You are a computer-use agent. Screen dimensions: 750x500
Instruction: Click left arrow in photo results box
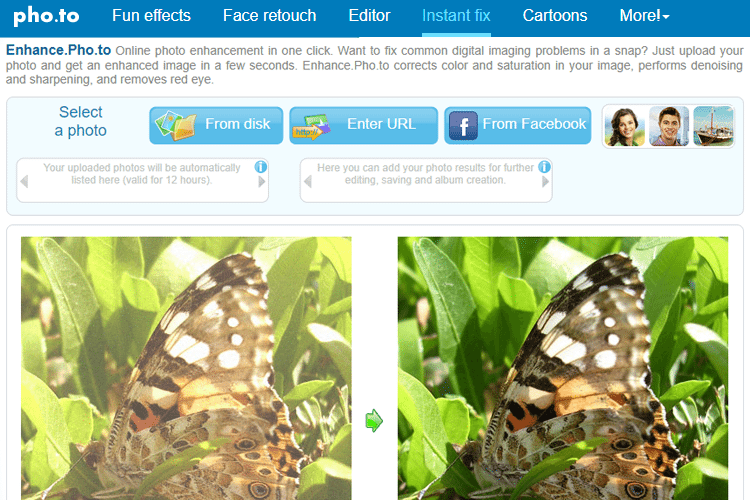point(308,182)
